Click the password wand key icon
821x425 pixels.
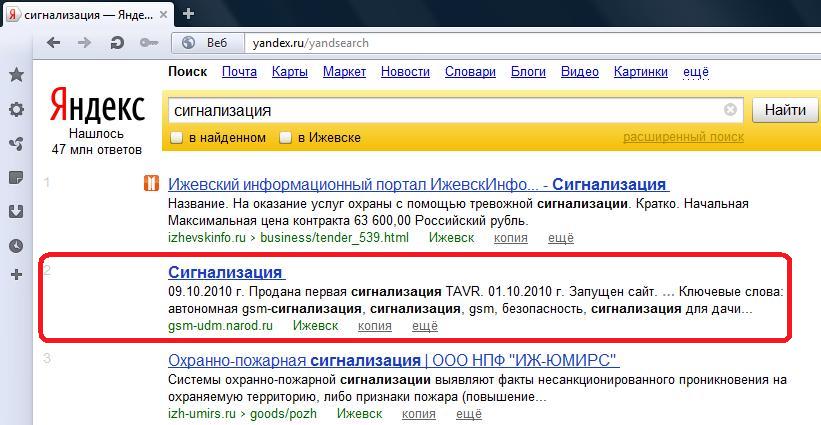click(148, 43)
